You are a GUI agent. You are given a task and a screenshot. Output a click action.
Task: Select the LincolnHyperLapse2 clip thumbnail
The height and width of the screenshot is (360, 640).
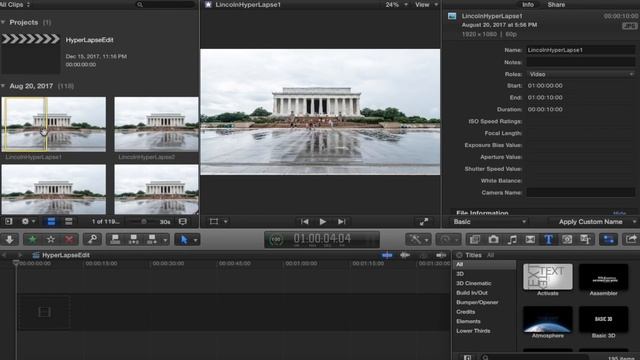tap(156, 124)
